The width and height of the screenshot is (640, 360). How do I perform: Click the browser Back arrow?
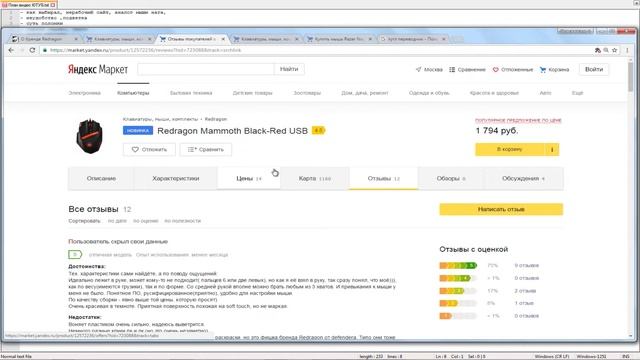pos(11,50)
